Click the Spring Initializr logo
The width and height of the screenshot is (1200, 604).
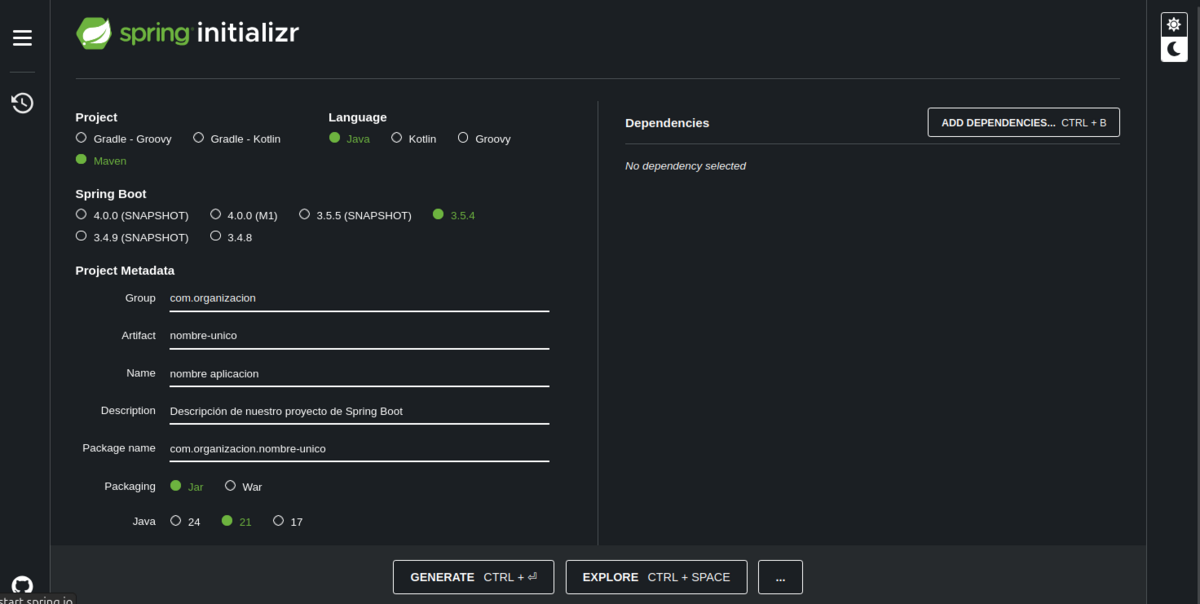(x=188, y=33)
